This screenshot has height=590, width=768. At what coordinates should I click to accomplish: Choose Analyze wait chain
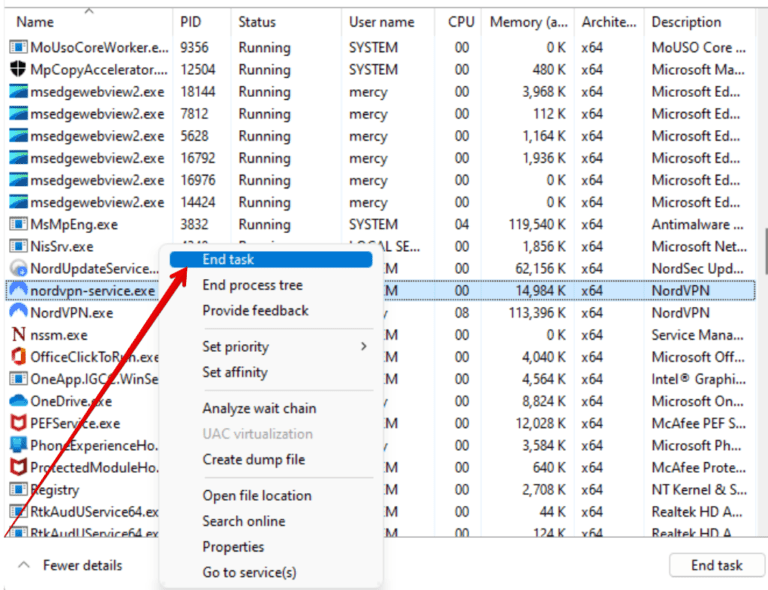[259, 408]
